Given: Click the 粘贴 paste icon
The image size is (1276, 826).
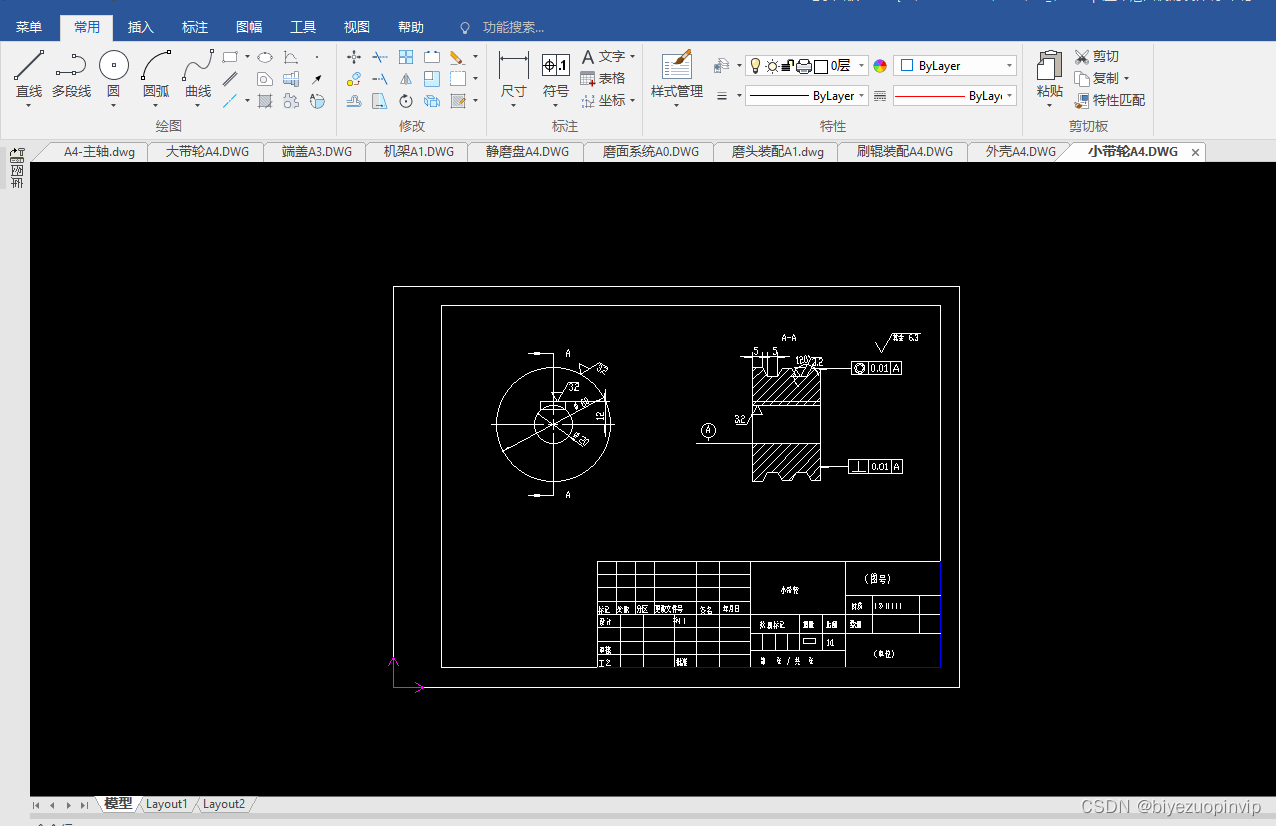Looking at the screenshot, I should pyautogui.click(x=1049, y=66).
